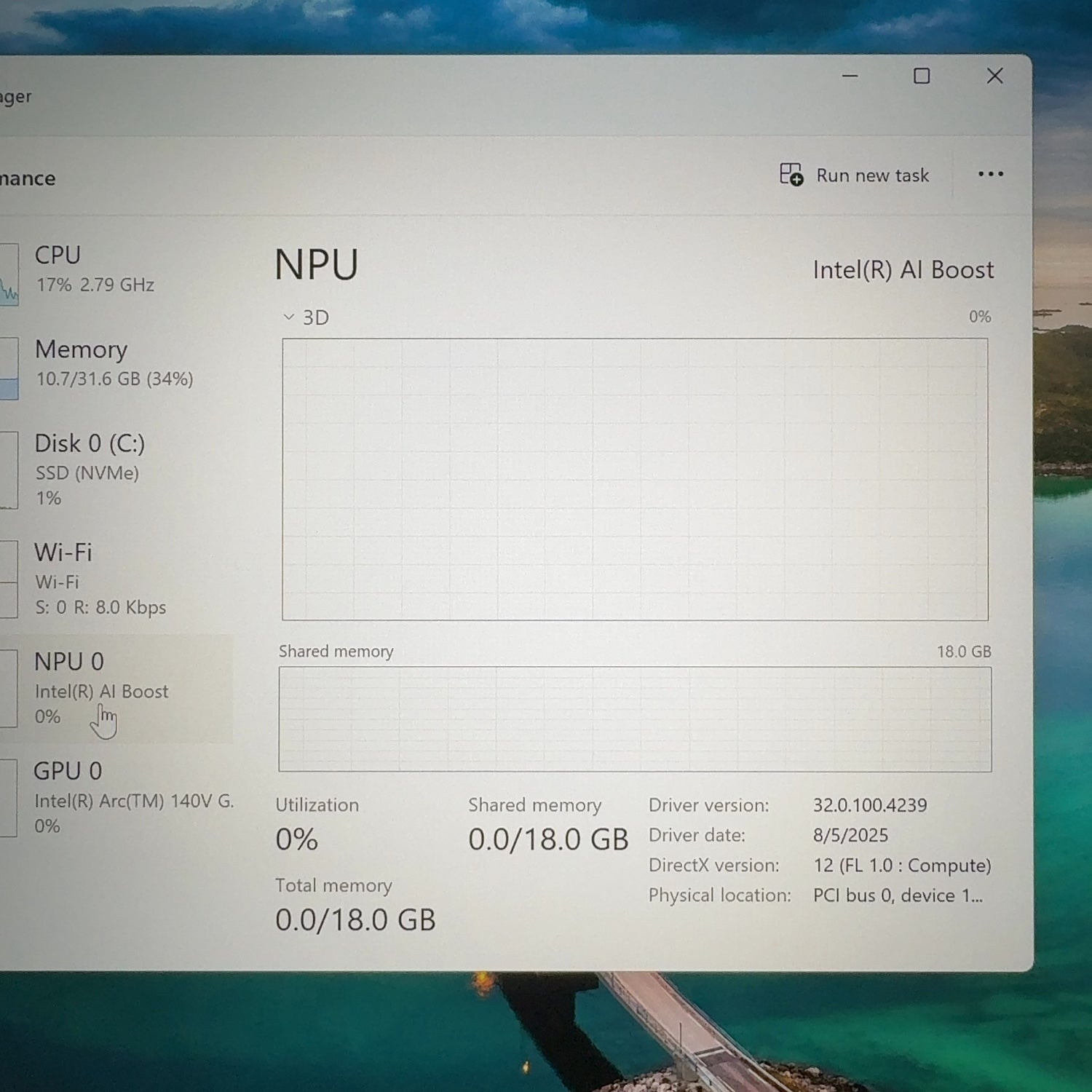The height and width of the screenshot is (1092, 1092).
Task: Close the Task Manager window
Action: [x=994, y=76]
